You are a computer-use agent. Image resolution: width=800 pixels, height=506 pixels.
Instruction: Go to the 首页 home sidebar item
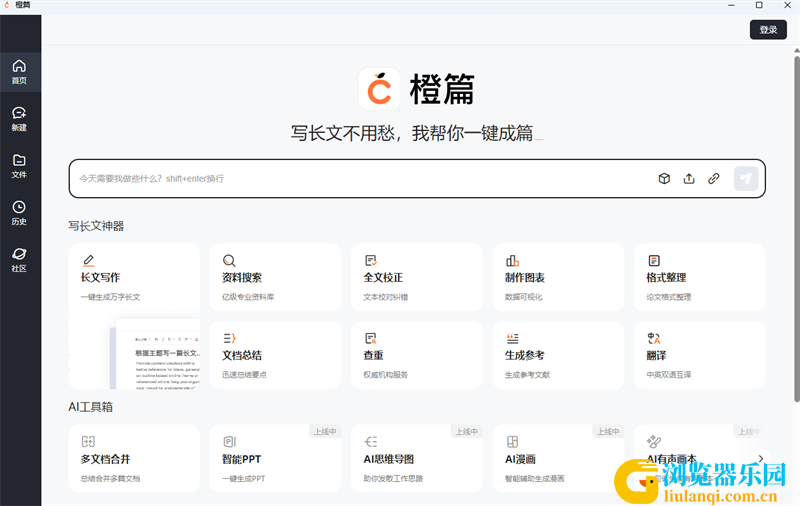19,72
